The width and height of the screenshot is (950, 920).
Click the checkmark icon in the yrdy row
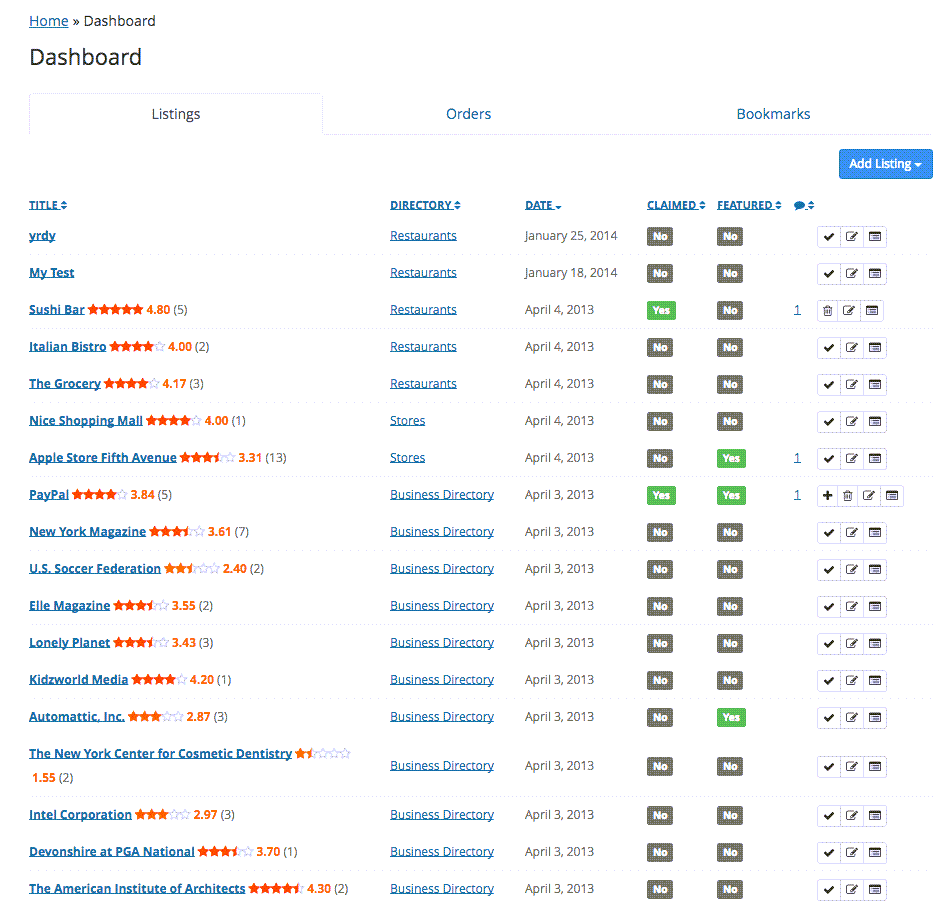pyautogui.click(x=829, y=236)
